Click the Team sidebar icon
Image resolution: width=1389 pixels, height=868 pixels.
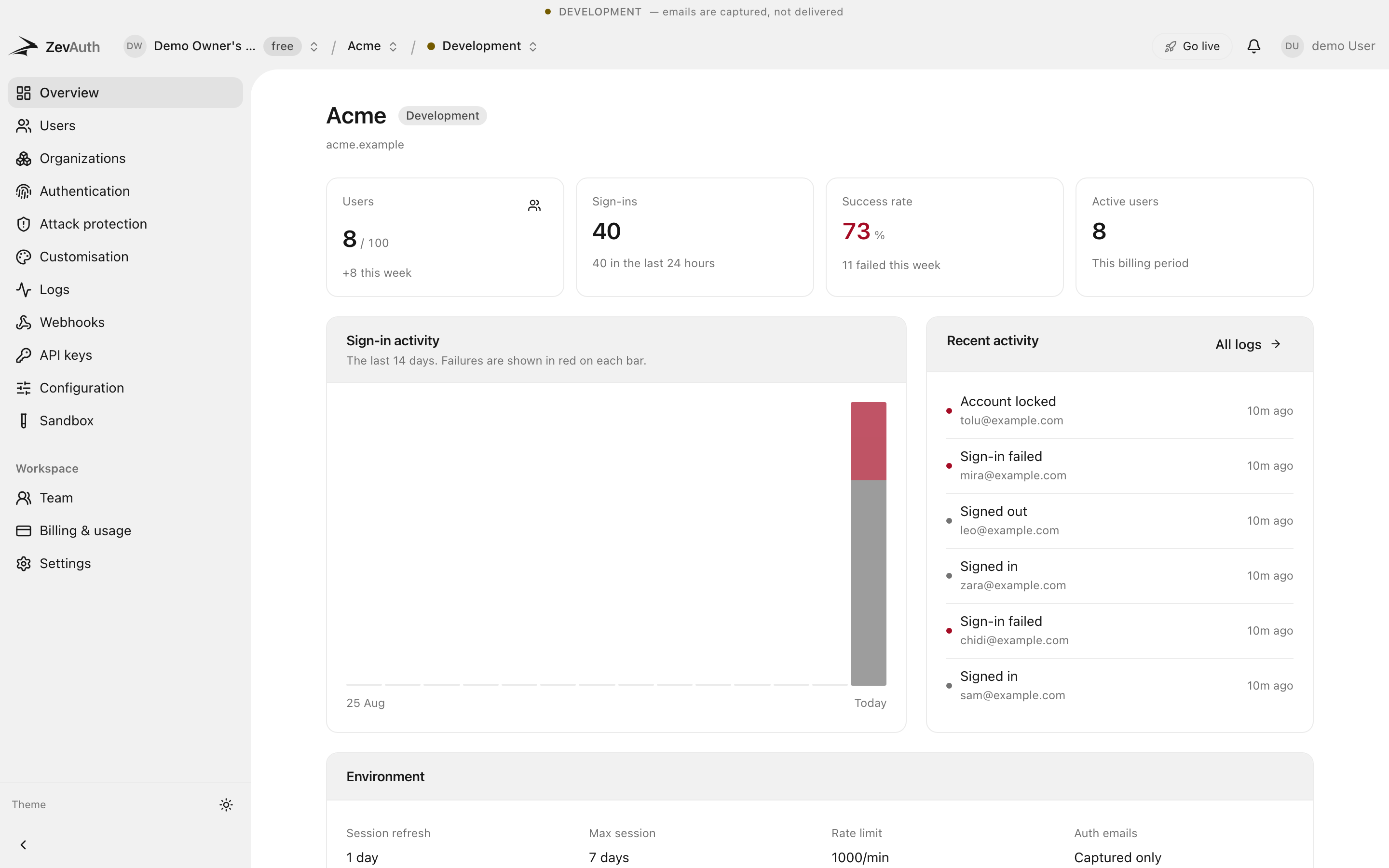[x=24, y=498]
